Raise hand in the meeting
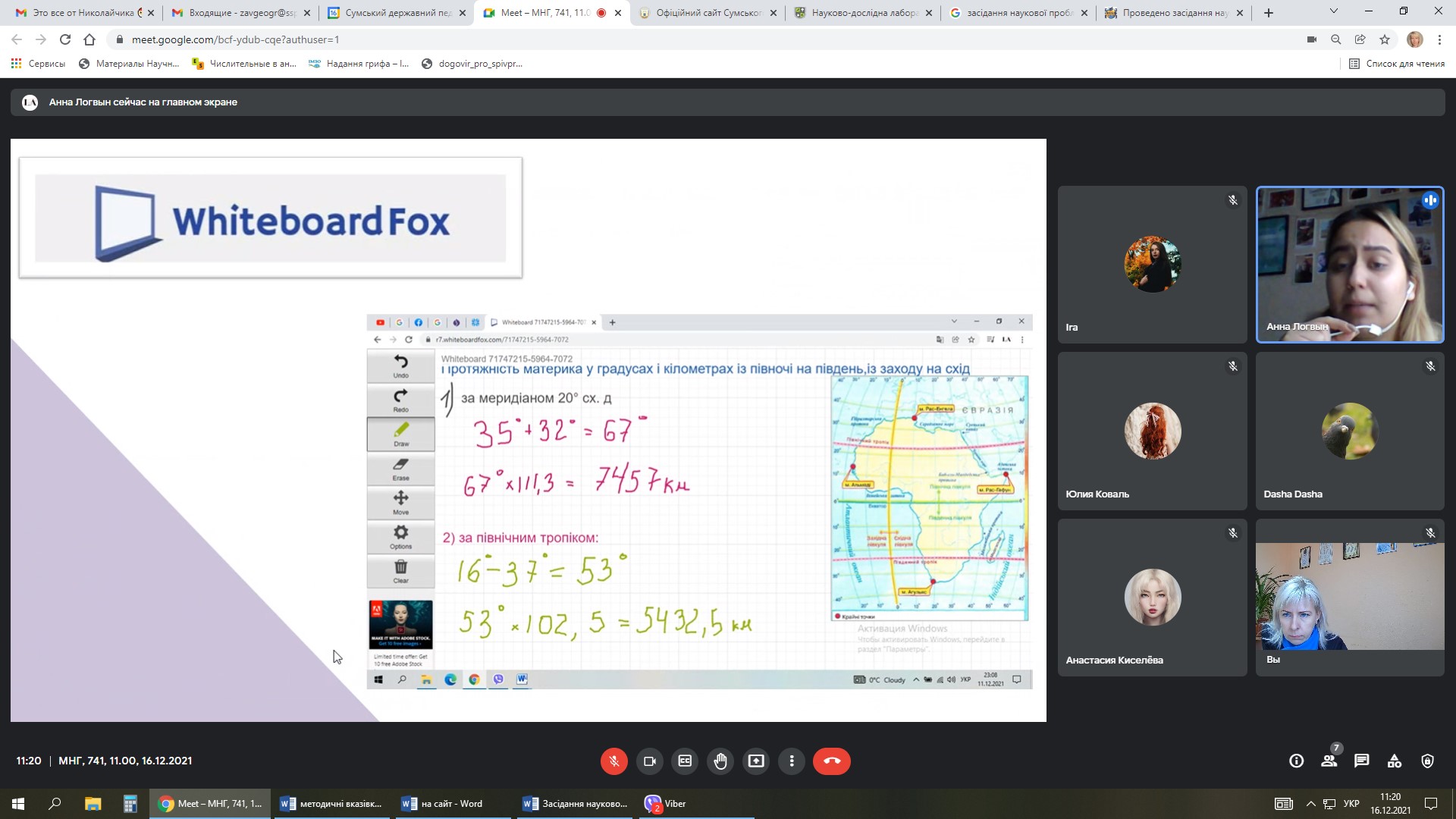The height and width of the screenshot is (819, 1456). [x=720, y=761]
